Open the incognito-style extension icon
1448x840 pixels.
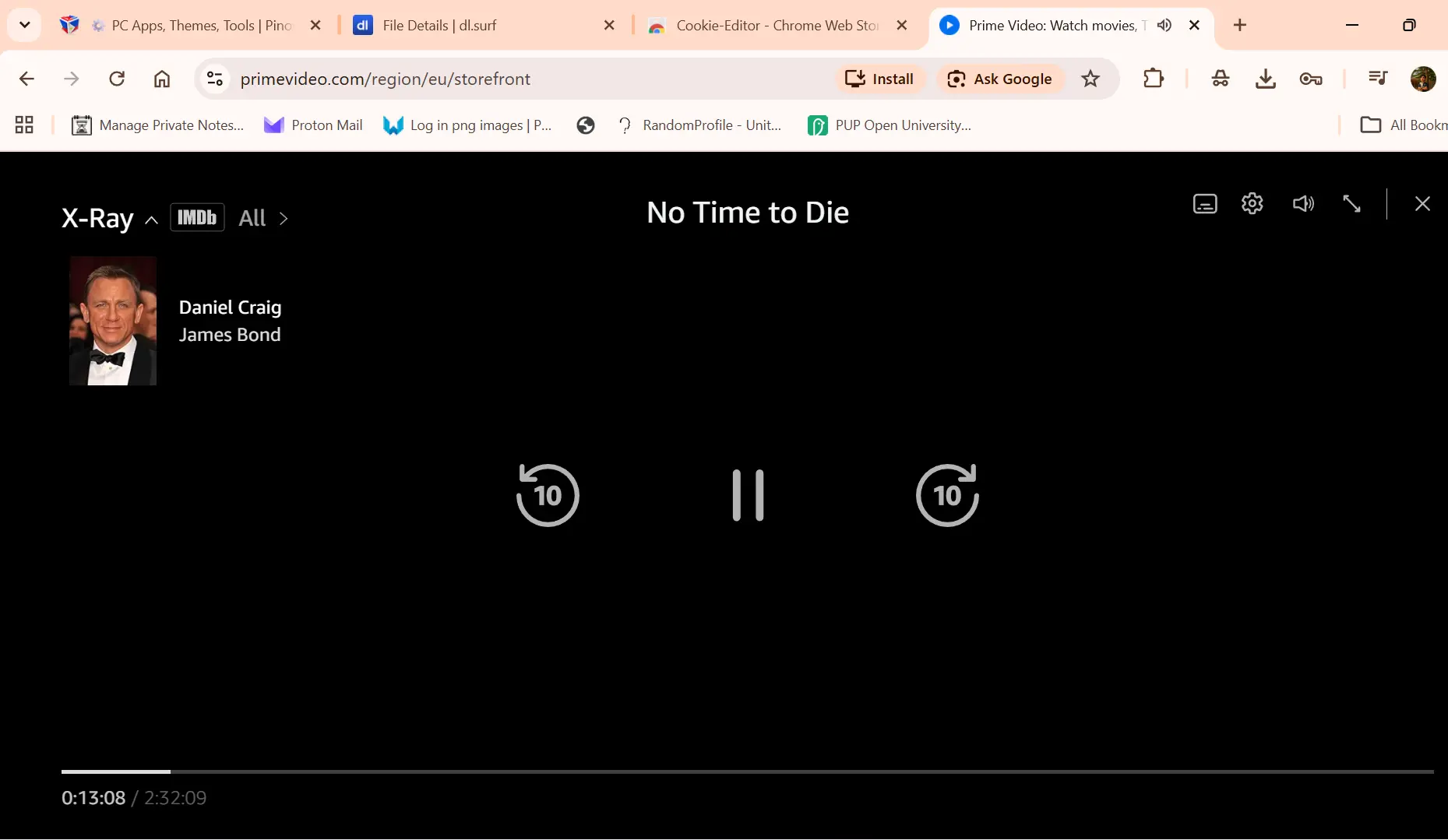point(1221,79)
